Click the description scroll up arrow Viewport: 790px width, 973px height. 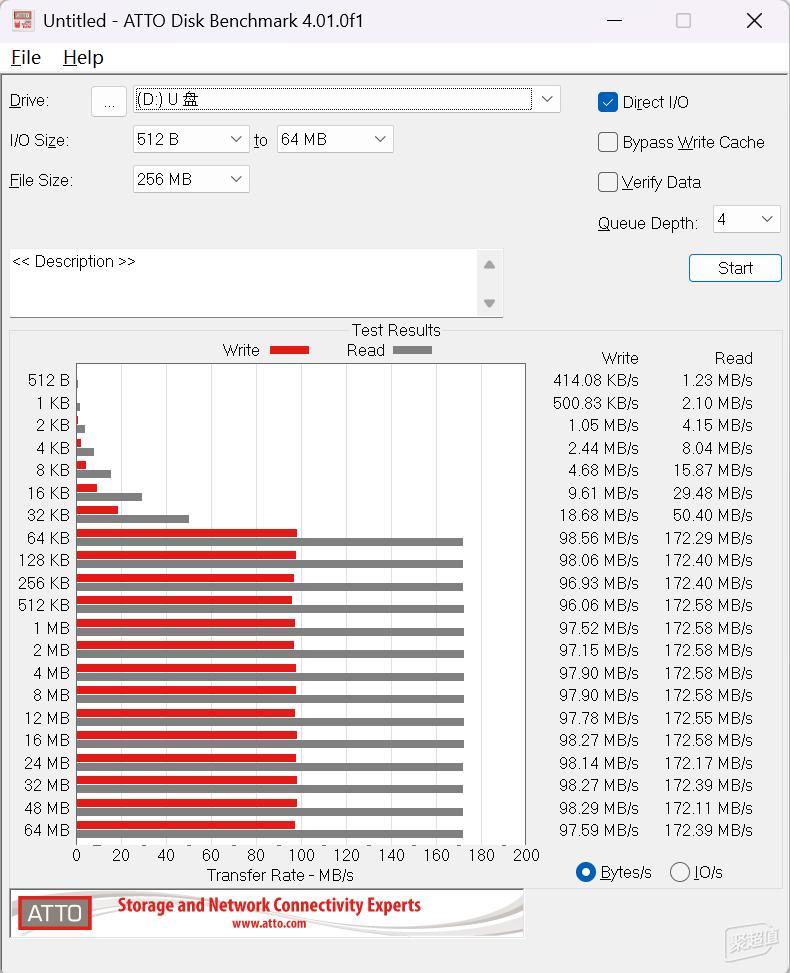[x=489, y=265]
